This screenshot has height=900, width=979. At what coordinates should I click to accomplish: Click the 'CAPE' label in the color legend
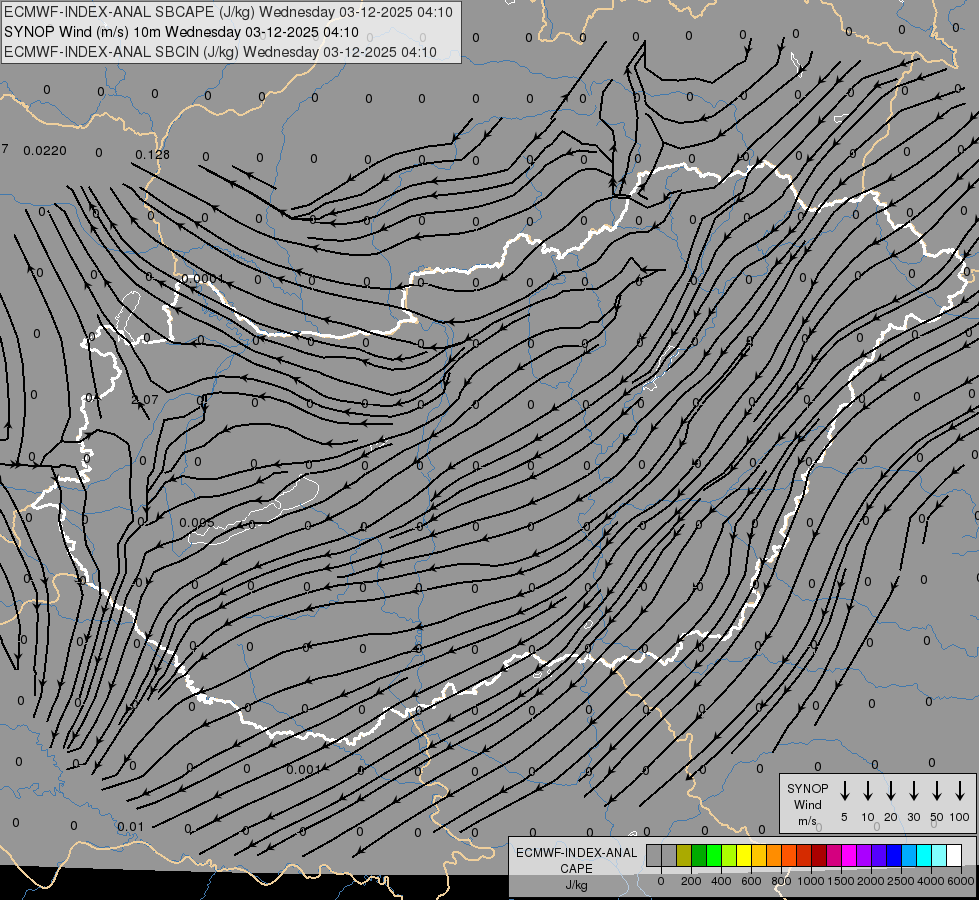pyautogui.click(x=576, y=869)
